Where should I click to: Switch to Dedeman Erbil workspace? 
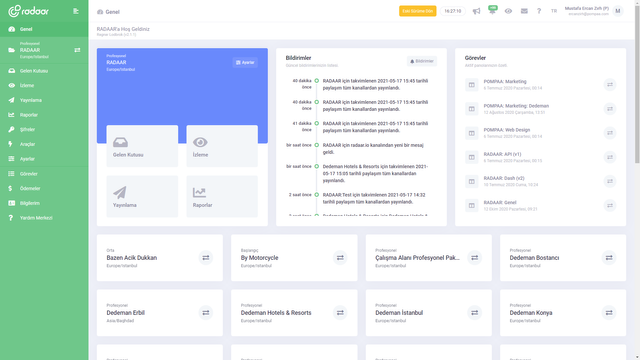[x=206, y=313]
